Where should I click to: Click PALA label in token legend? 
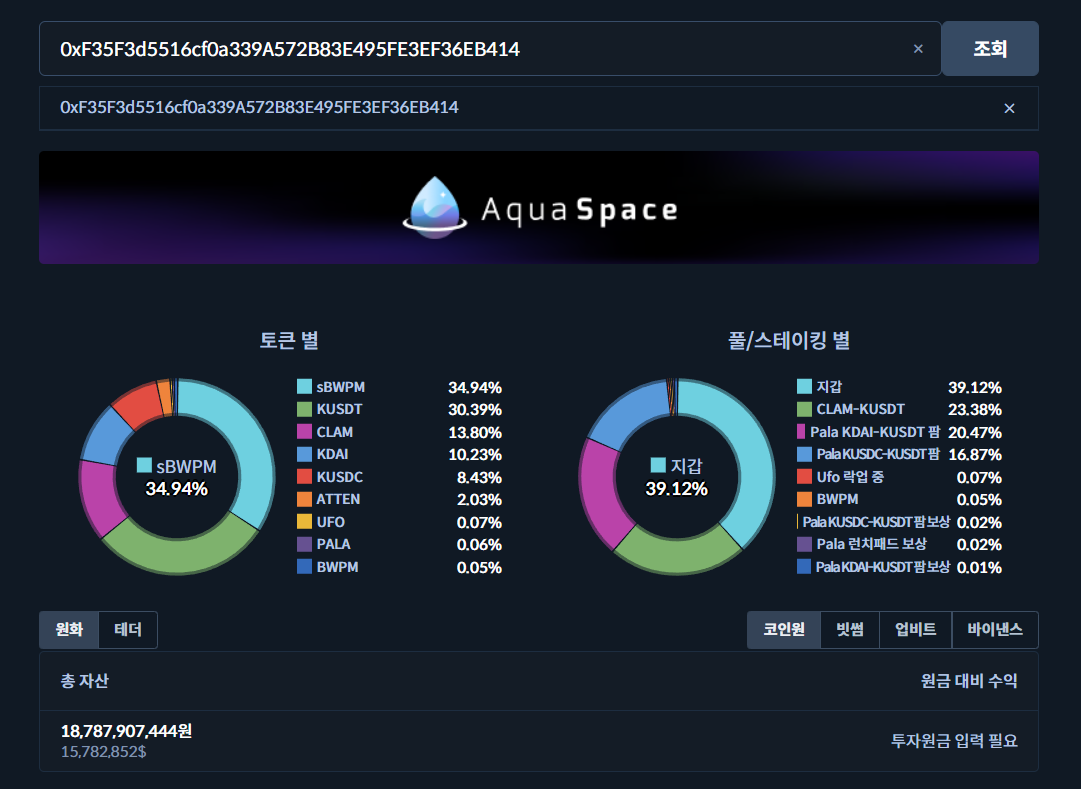(333, 544)
